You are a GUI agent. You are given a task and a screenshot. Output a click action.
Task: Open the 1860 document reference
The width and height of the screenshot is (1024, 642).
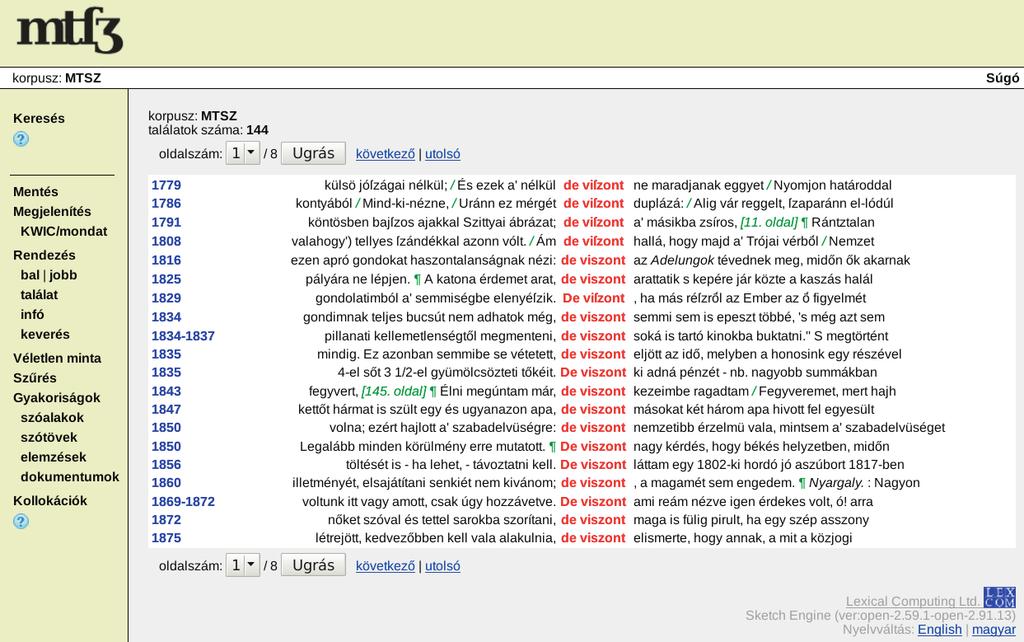point(167,483)
